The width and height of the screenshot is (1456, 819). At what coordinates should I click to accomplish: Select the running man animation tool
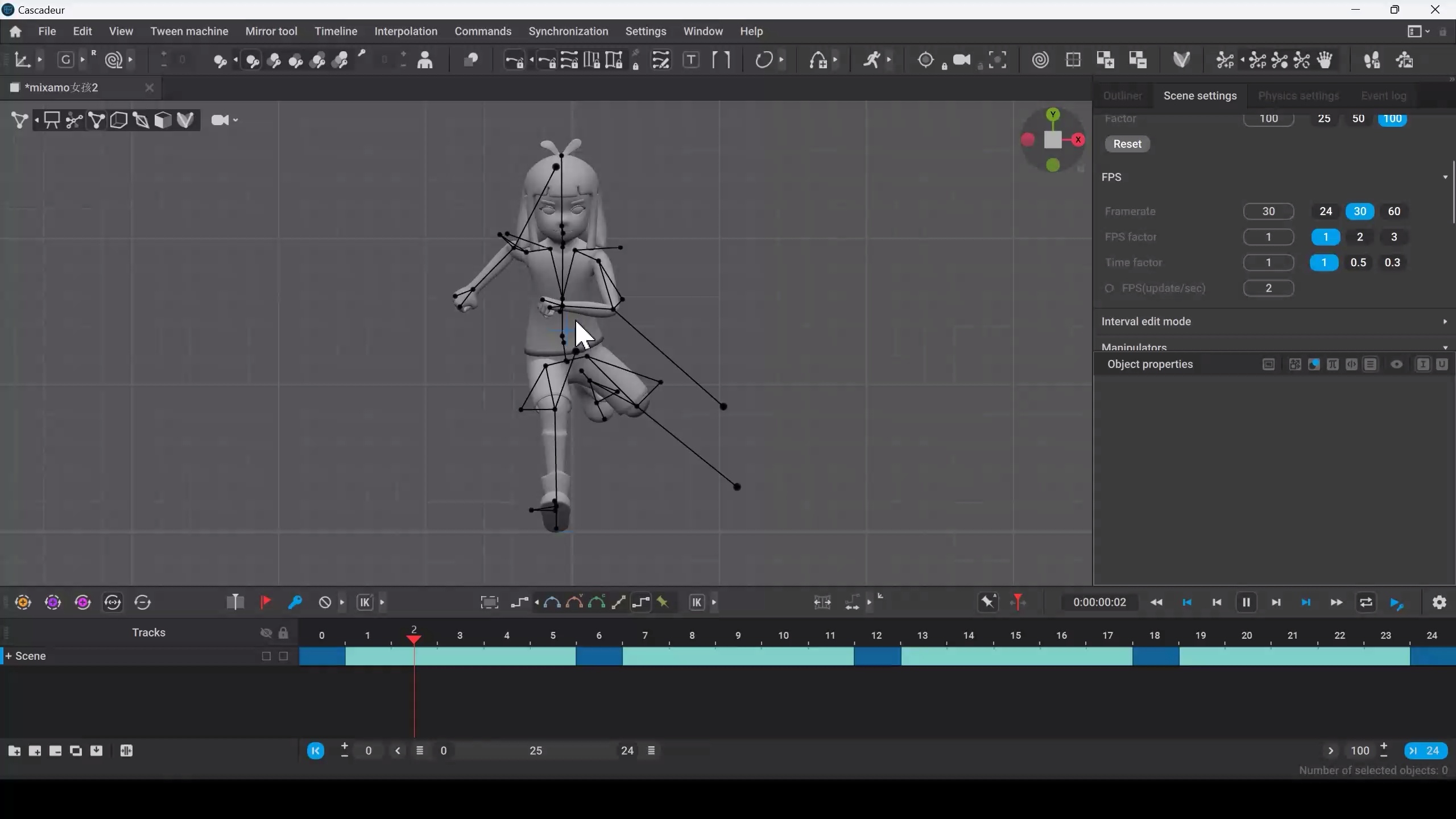[874, 60]
